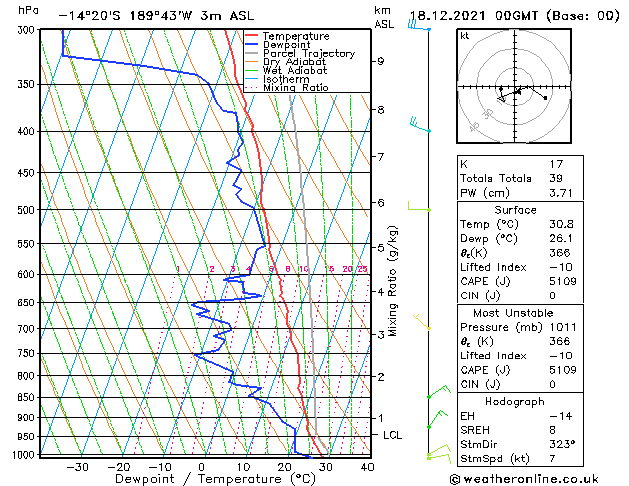The width and height of the screenshot is (629, 486).
Task: Click the Pressure (mb) value 1011
Action: (563, 327)
